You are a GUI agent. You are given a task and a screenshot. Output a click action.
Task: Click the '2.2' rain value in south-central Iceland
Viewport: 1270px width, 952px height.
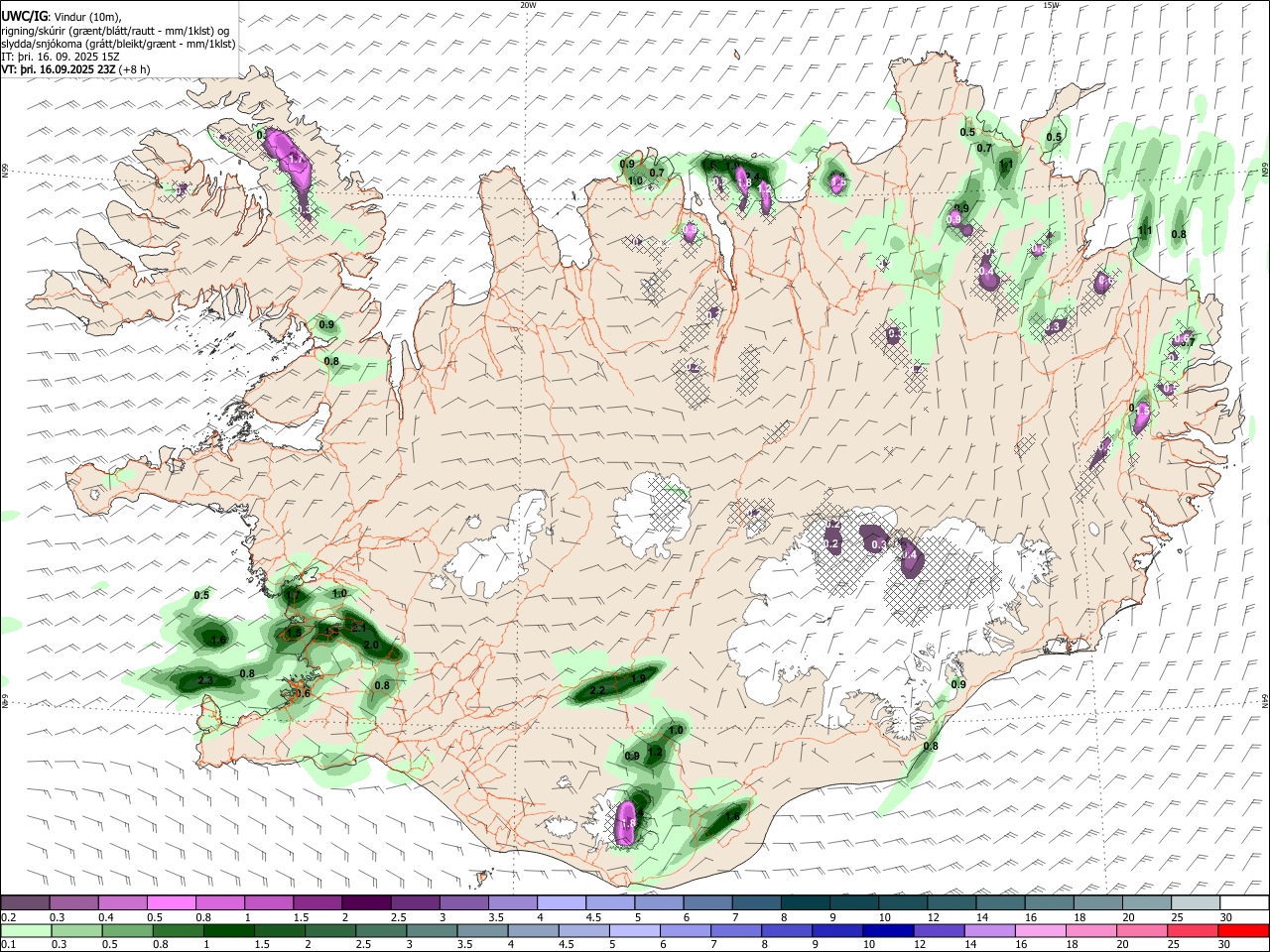point(597,690)
